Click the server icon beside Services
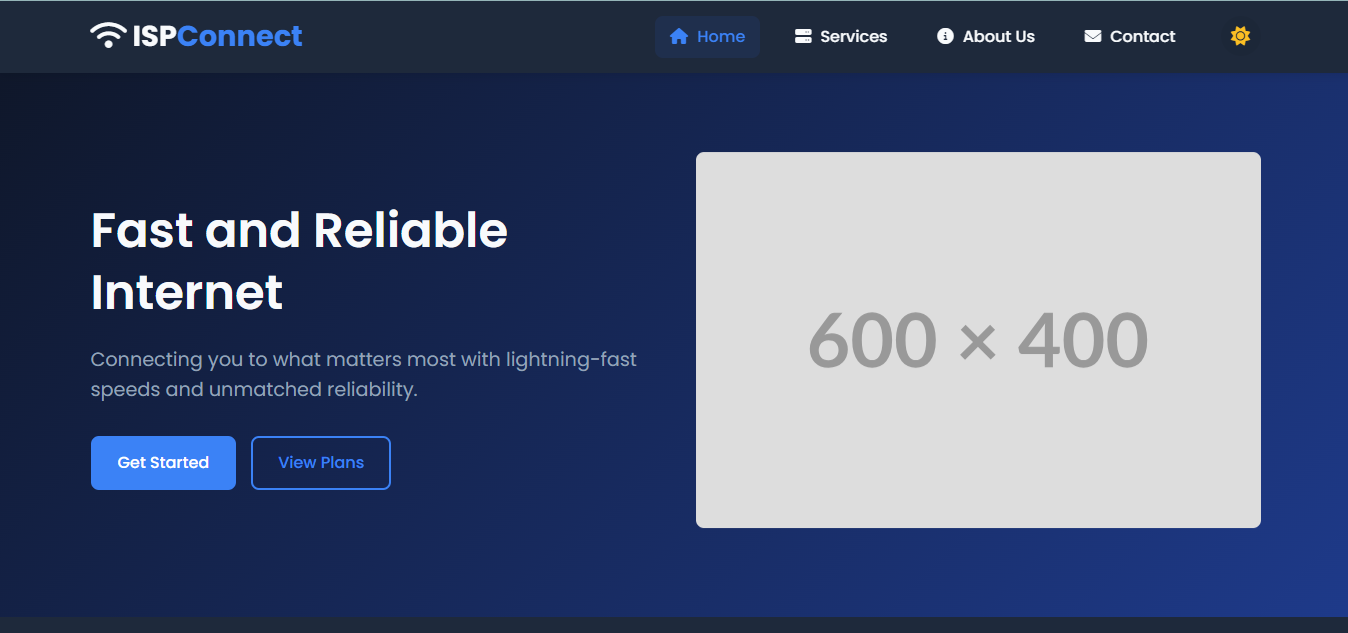The height and width of the screenshot is (633, 1348). (803, 37)
